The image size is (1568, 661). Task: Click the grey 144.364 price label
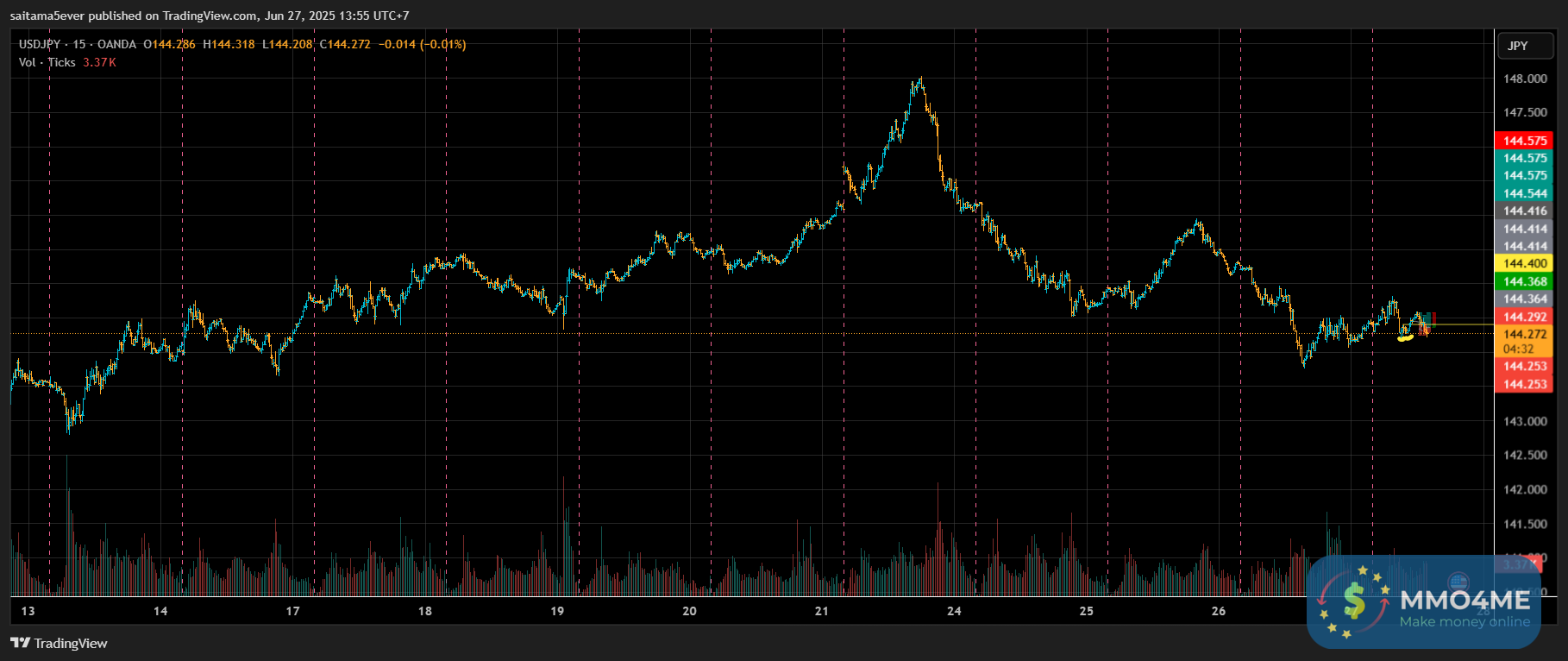point(1525,299)
